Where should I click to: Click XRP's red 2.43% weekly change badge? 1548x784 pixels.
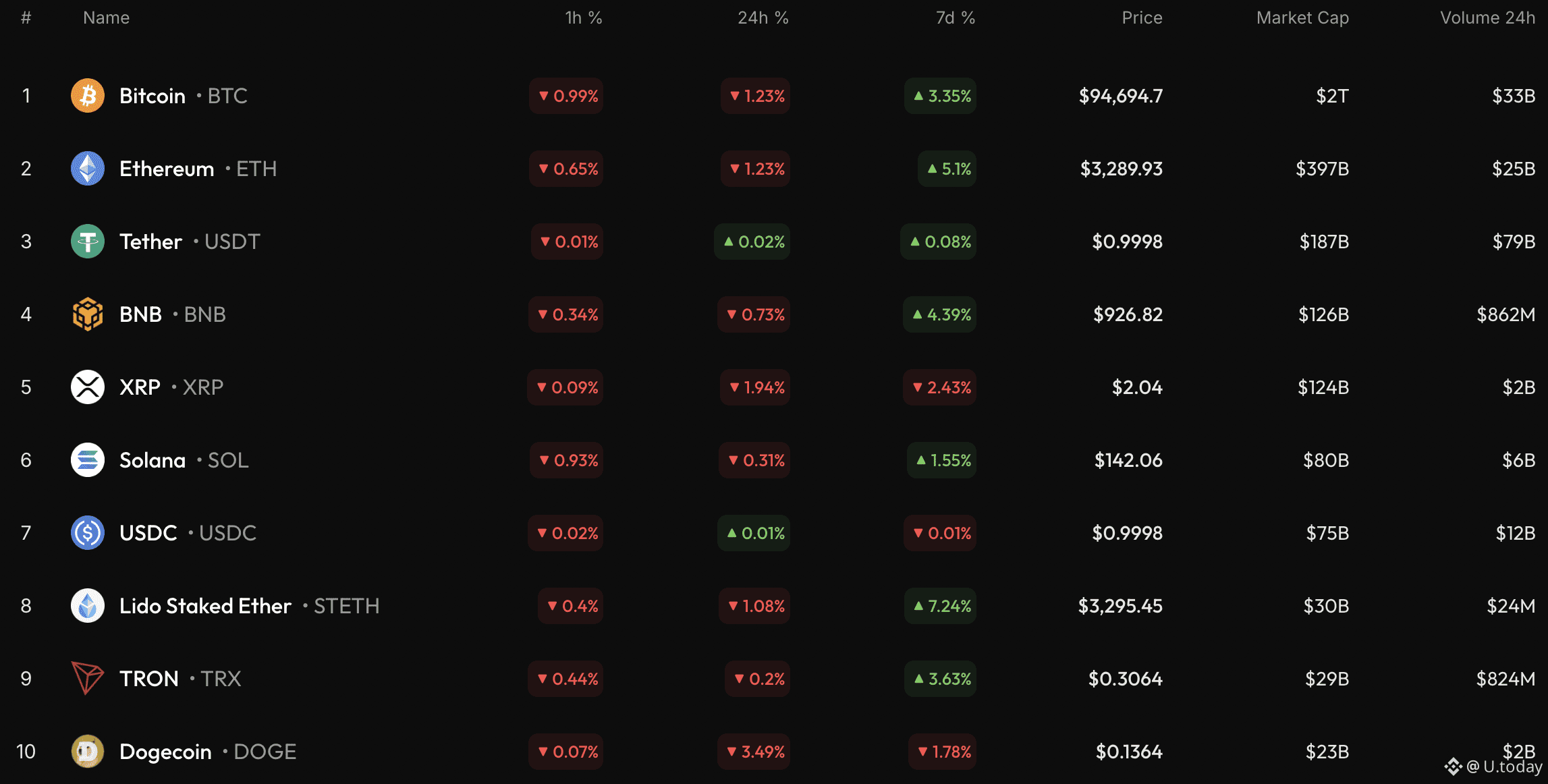(x=939, y=388)
